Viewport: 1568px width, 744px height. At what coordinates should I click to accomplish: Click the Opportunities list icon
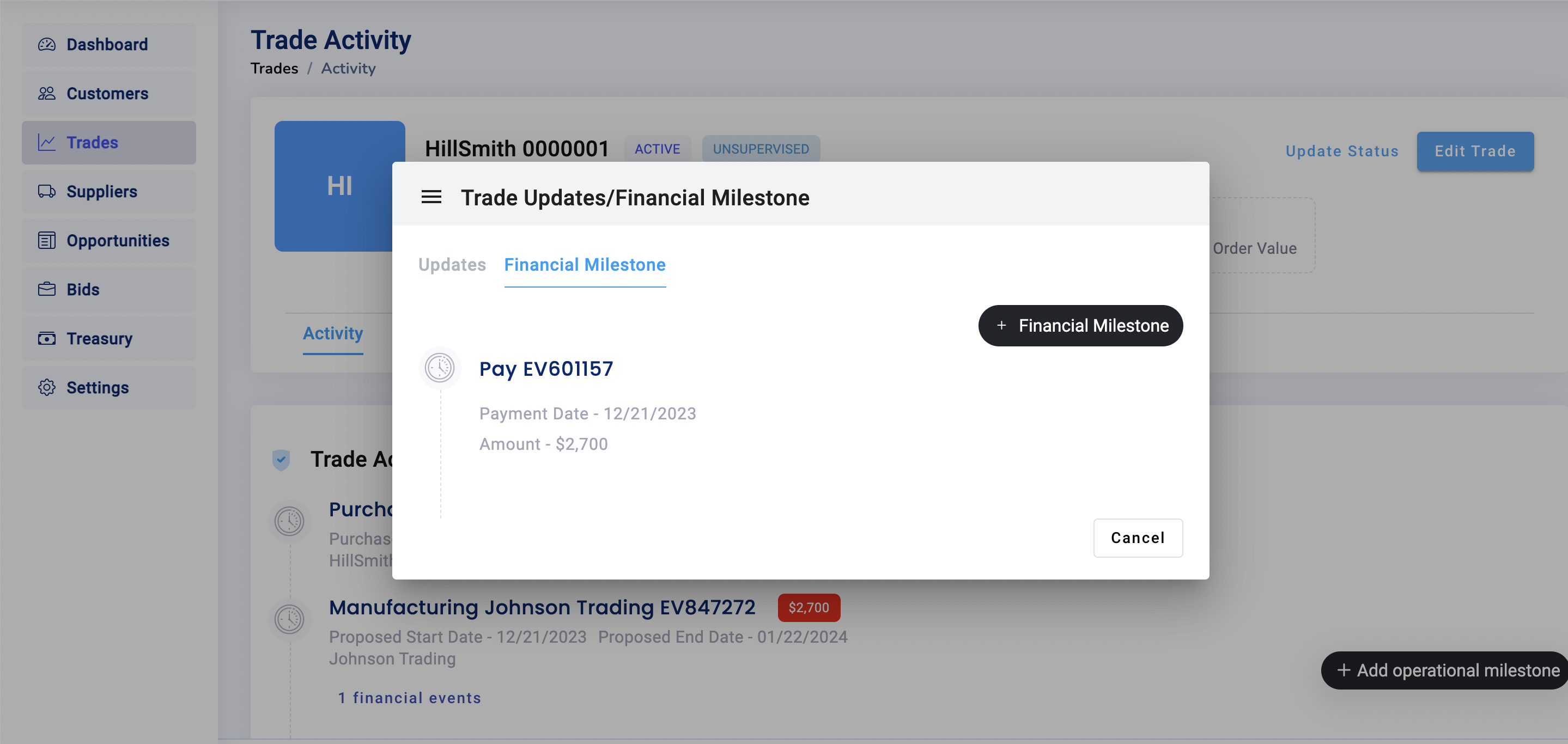[46, 241]
